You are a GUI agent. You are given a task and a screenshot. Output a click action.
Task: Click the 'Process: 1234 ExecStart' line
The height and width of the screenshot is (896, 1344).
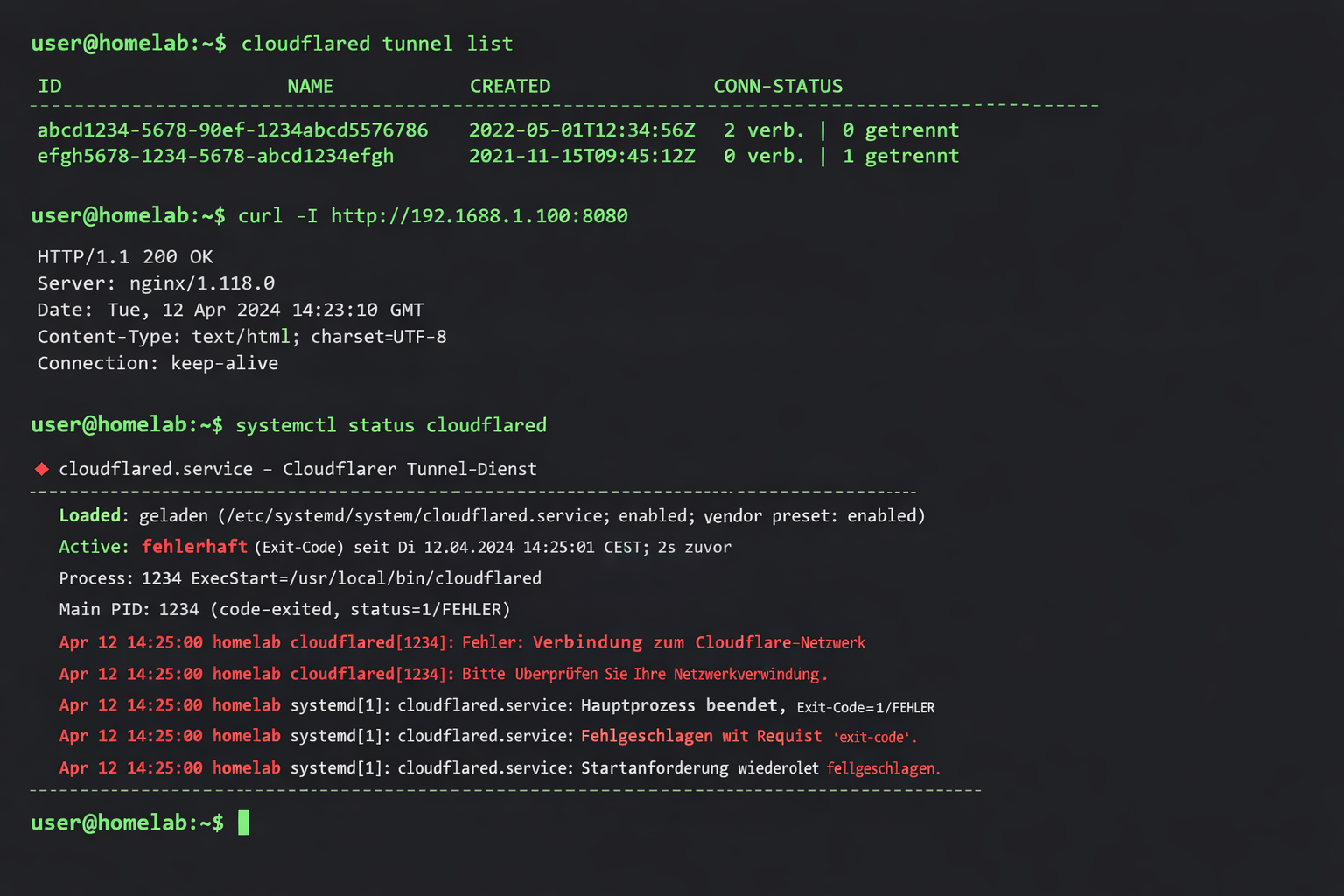[300, 578]
